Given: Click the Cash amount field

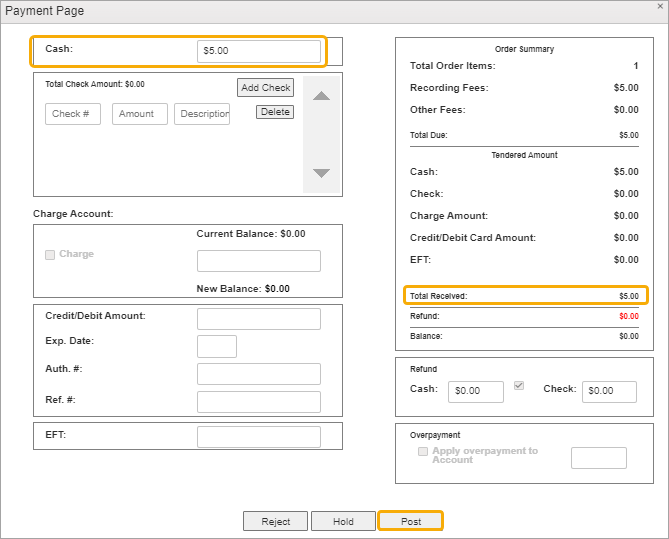Looking at the screenshot, I should point(258,51).
